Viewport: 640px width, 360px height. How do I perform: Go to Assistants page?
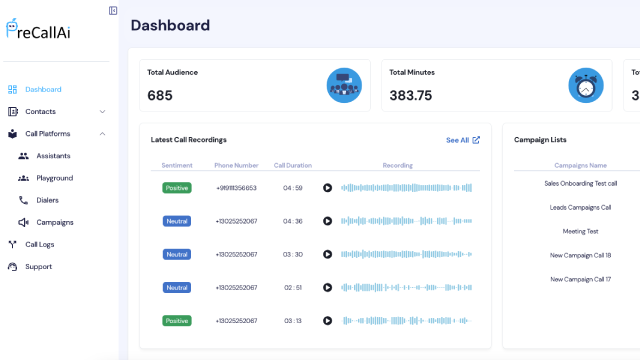pos(53,156)
